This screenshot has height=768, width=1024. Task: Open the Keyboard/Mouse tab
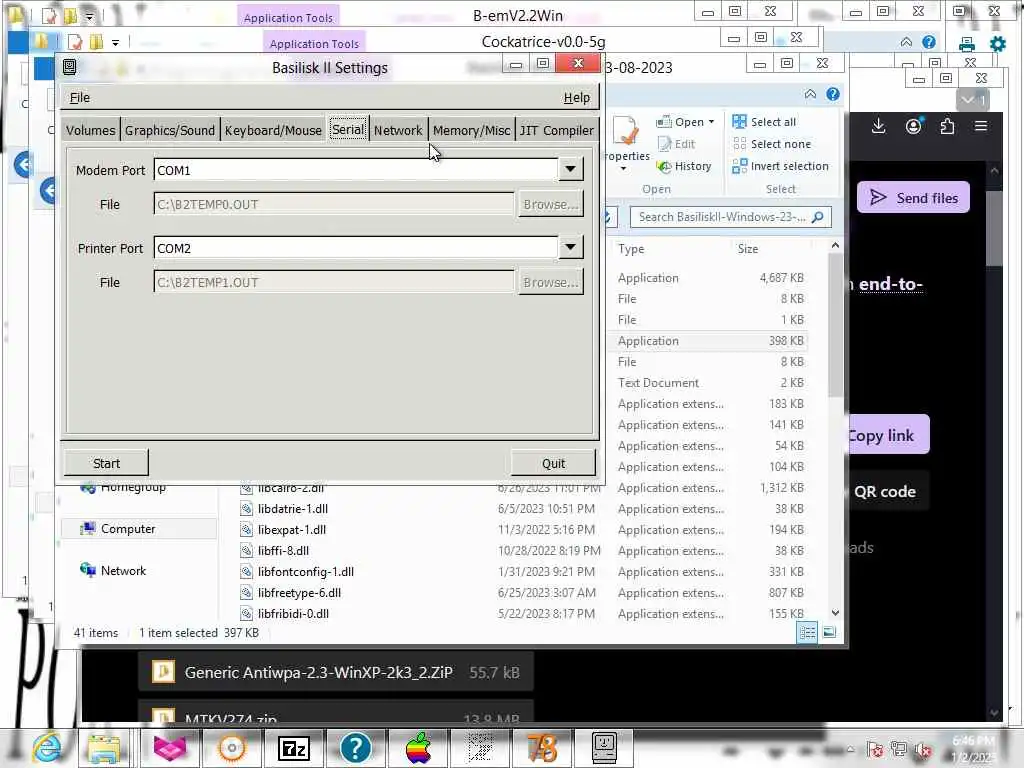tap(273, 130)
